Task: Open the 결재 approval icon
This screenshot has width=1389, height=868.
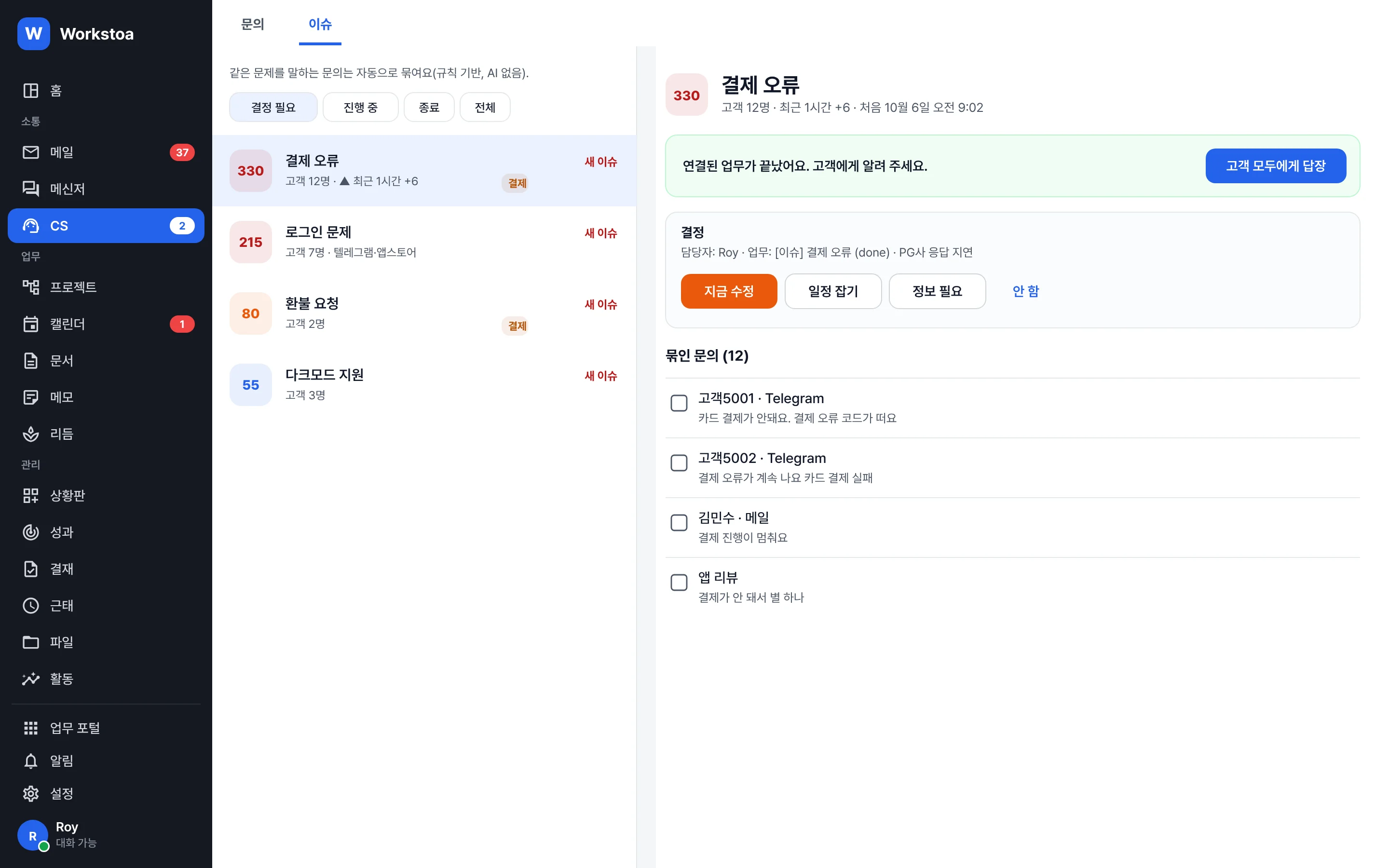Action: click(x=30, y=569)
